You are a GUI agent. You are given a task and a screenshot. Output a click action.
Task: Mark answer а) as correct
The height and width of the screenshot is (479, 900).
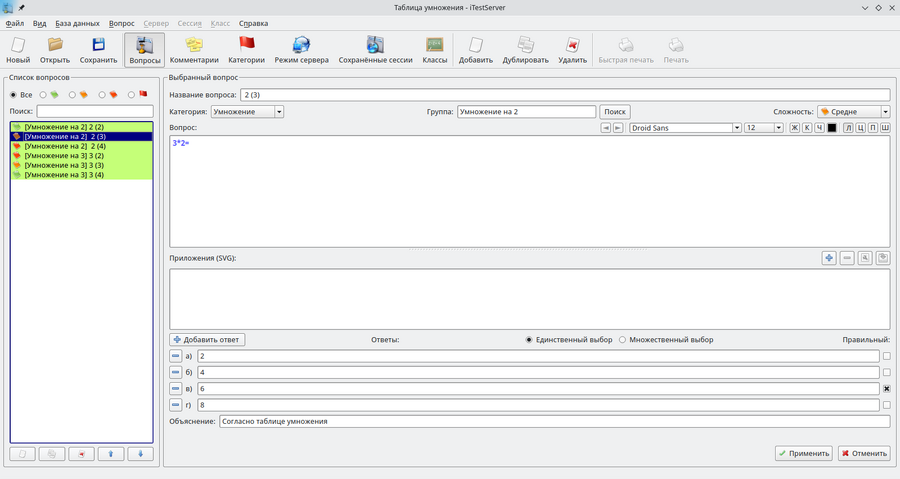886,356
